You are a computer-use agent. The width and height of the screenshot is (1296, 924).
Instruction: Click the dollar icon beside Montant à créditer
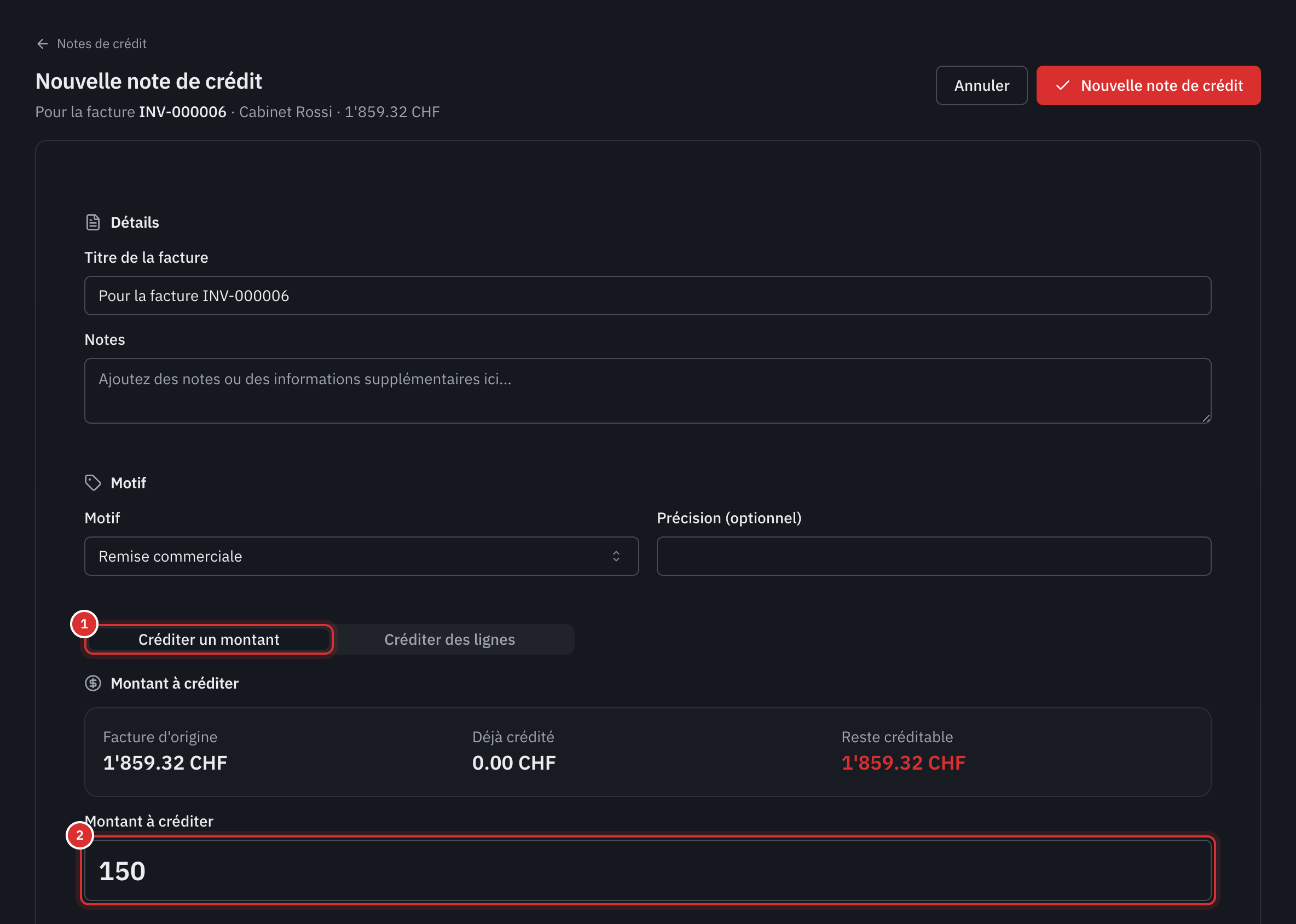click(92, 683)
